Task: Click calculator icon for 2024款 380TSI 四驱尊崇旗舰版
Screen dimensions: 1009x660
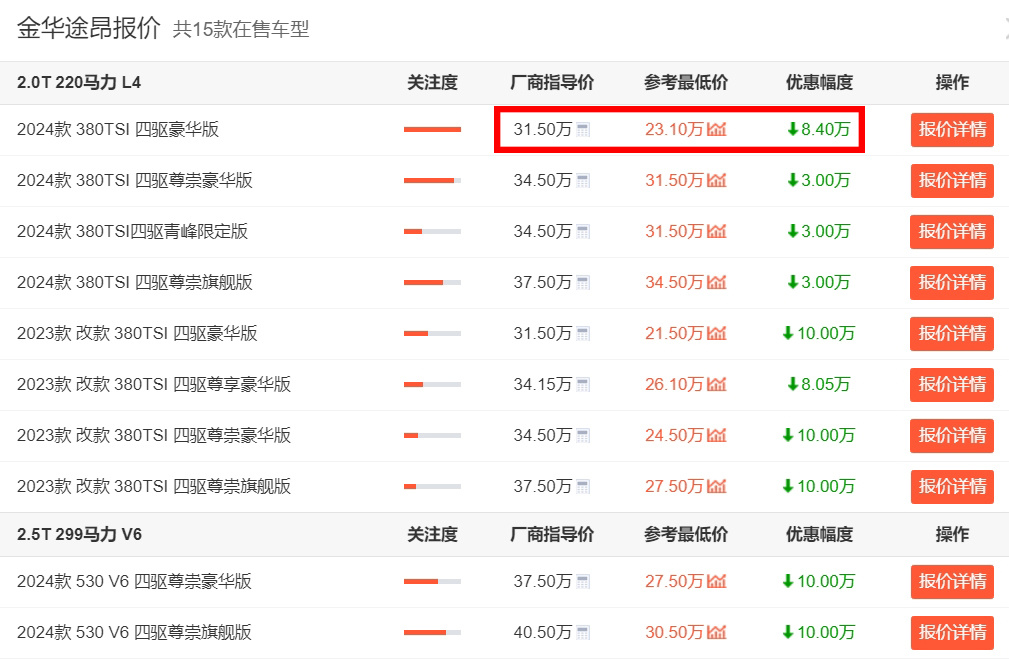Action: coord(583,282)
